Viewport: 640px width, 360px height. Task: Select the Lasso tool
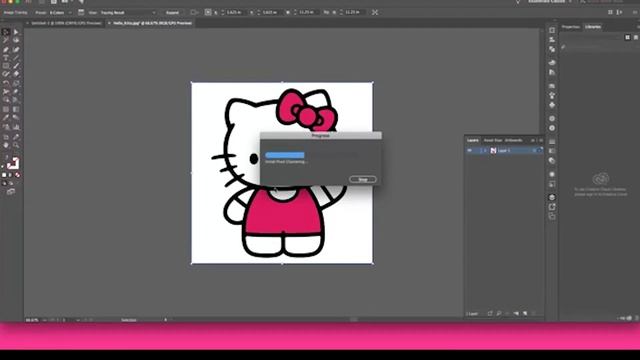pyautogui.click(x=16, y=40)
